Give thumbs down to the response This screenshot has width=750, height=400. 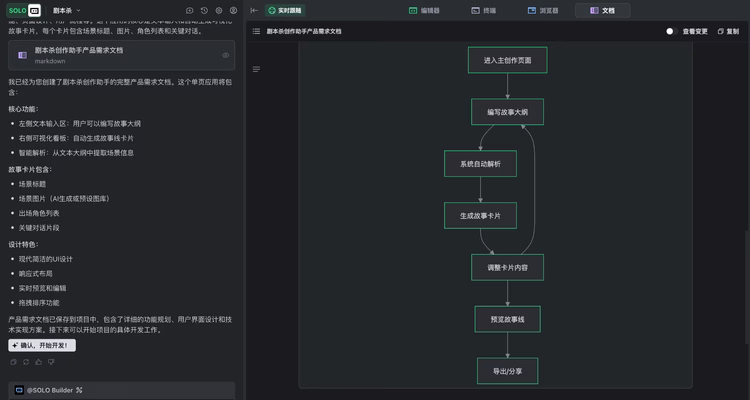(x=50, y=361)
